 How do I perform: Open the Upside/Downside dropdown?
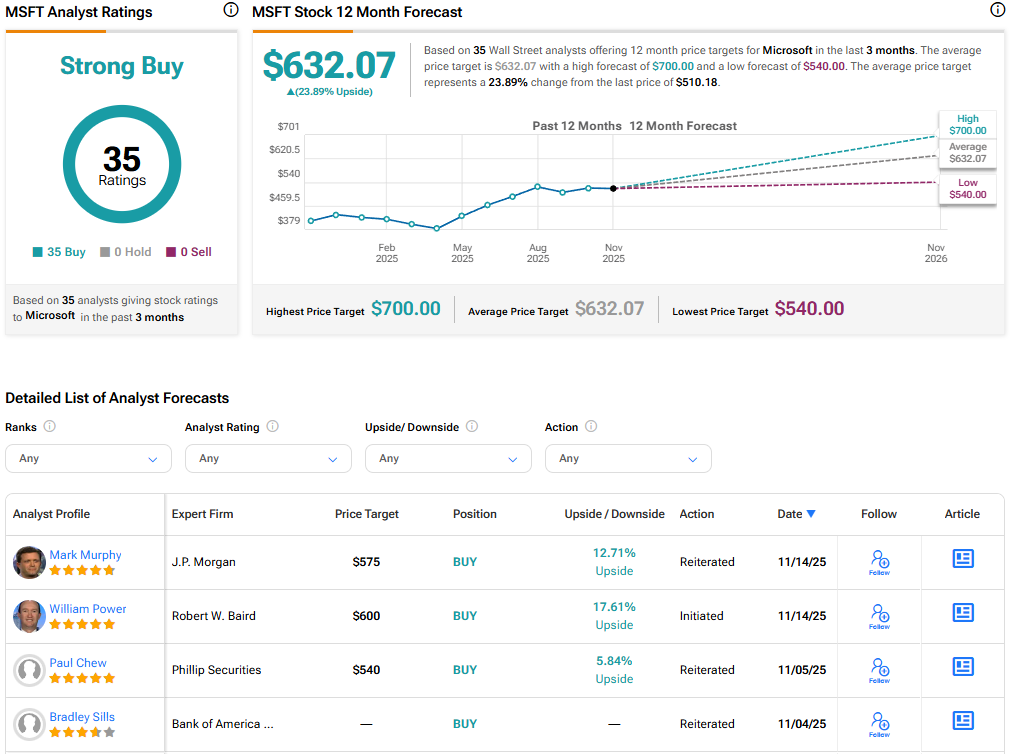pos(448,459)
